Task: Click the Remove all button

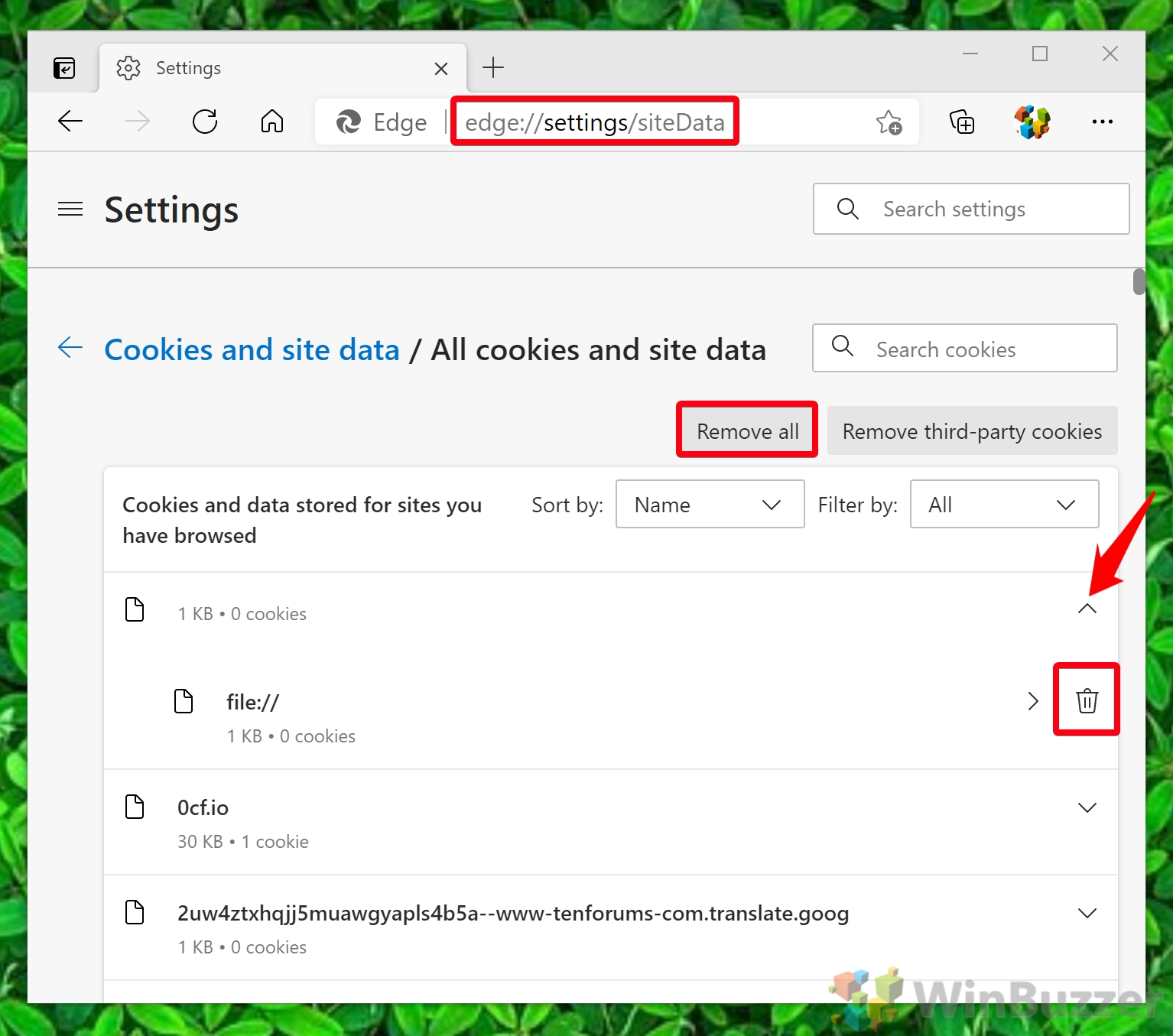Action: tap(746, 430)
